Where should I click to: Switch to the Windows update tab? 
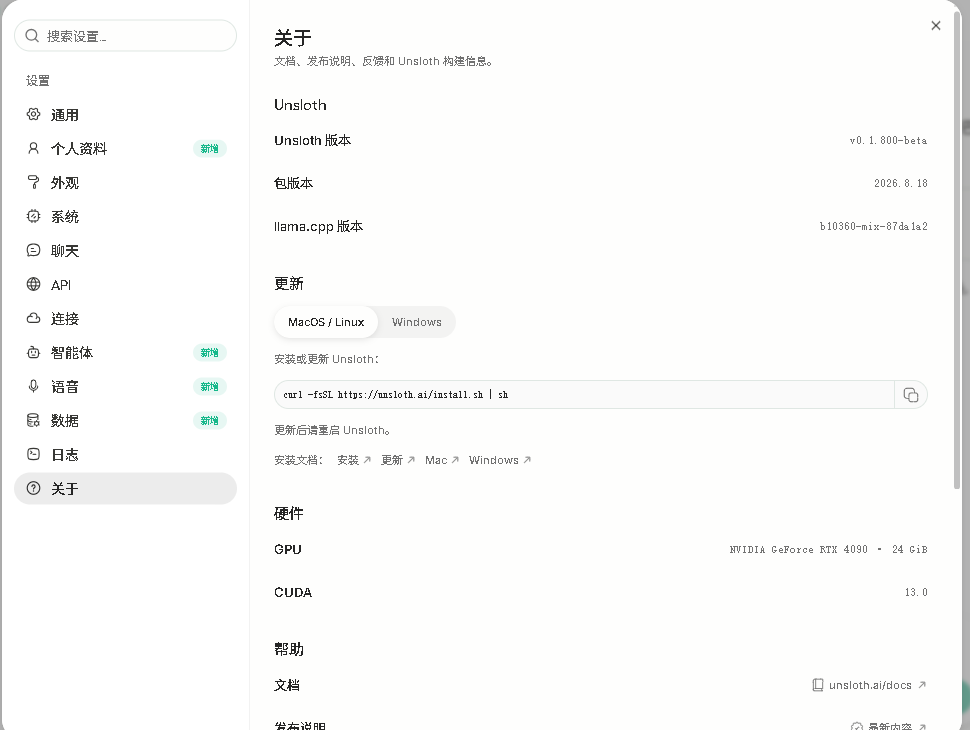tap(416, 322)
